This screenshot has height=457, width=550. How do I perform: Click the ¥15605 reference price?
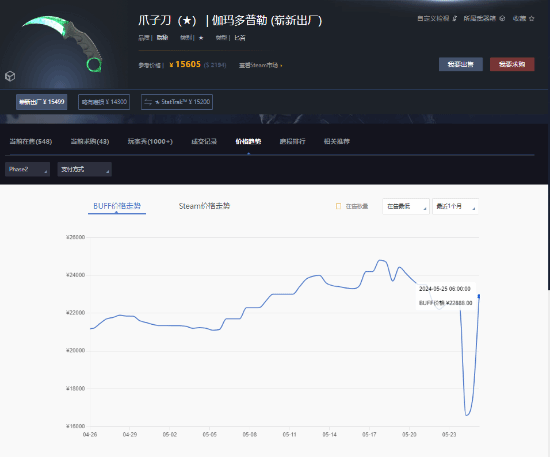[x=185, y=65]
